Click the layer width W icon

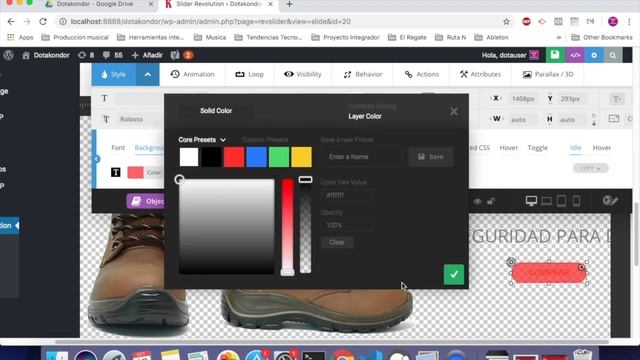(496, 119)
